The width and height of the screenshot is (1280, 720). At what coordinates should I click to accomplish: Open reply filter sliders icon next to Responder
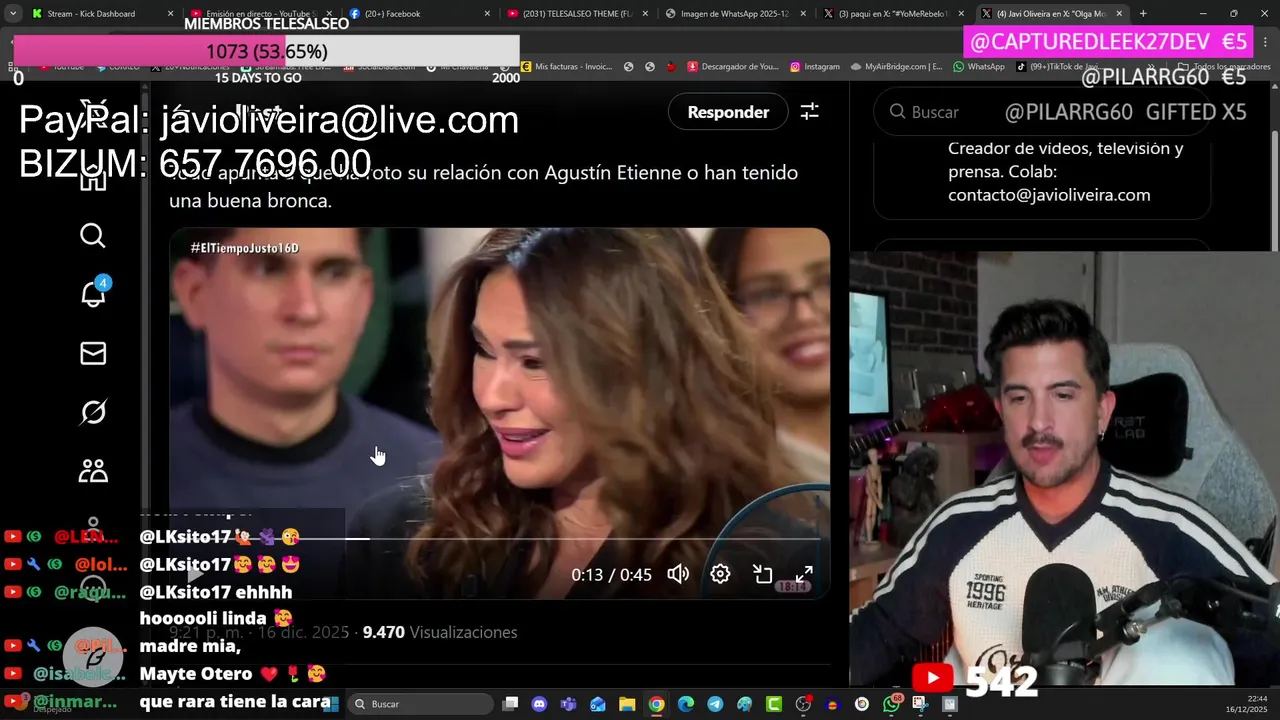[x=809, y=112]
